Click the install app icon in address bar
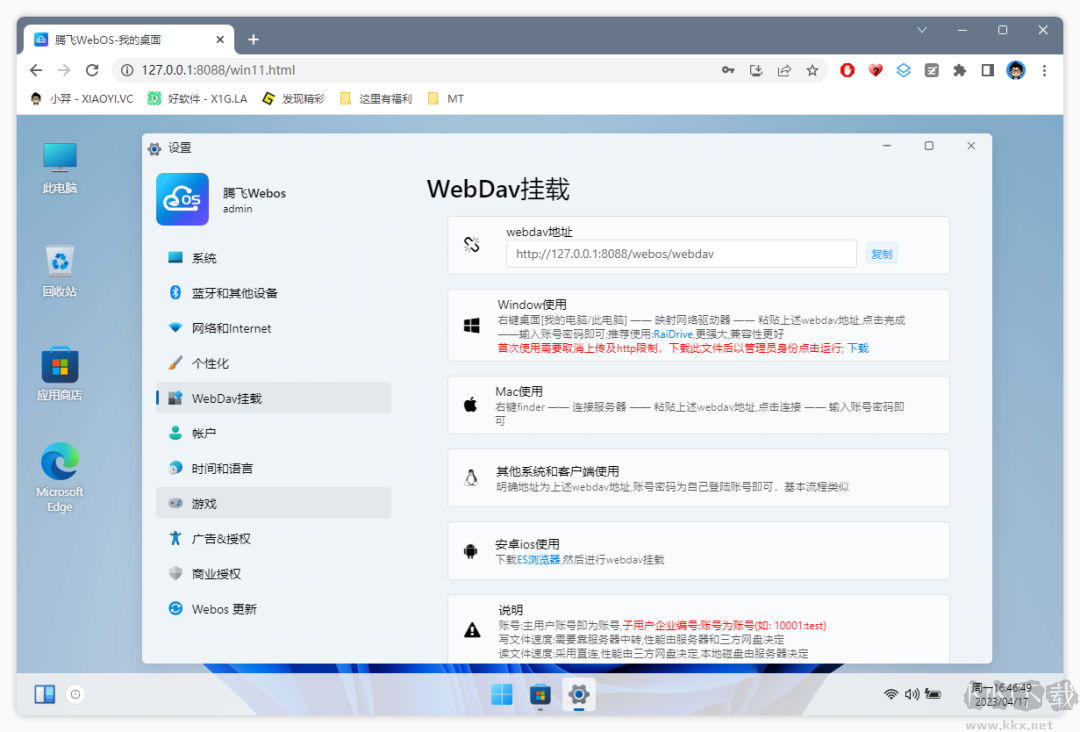The width and height of the screenshot is (1080, 732). pyautogui.click(x=756, y=70)
